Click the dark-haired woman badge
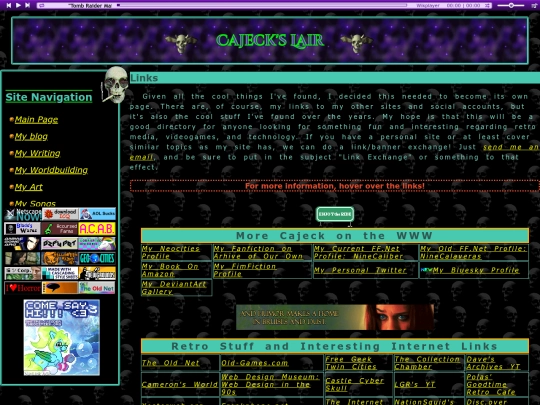This screenshot has height=405, width=540. 23,258
